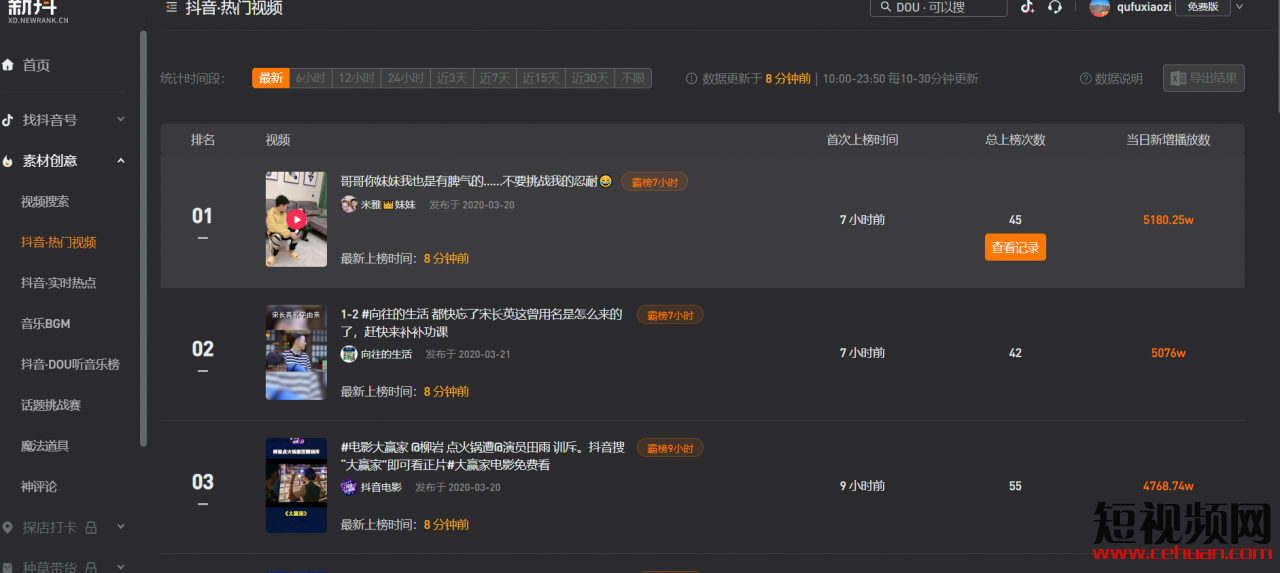Select the 不限 time range

click(x=633, y=78)
